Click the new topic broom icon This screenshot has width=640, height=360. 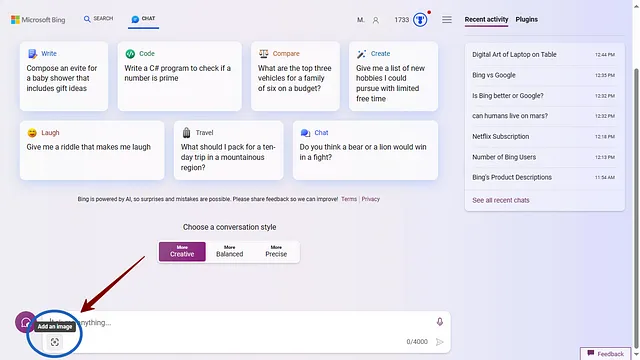[x=25, y=322]
